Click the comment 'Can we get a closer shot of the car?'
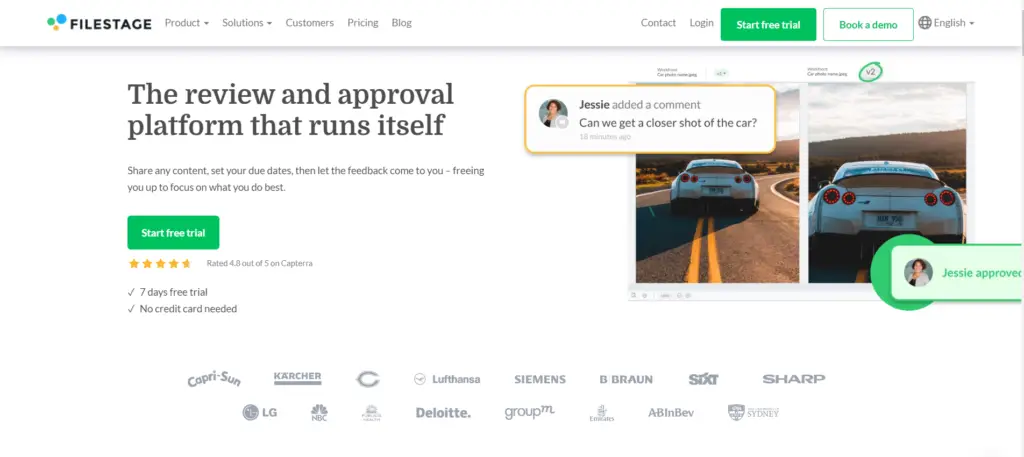This screenshot has height=457, width=1024. [668, 122]
